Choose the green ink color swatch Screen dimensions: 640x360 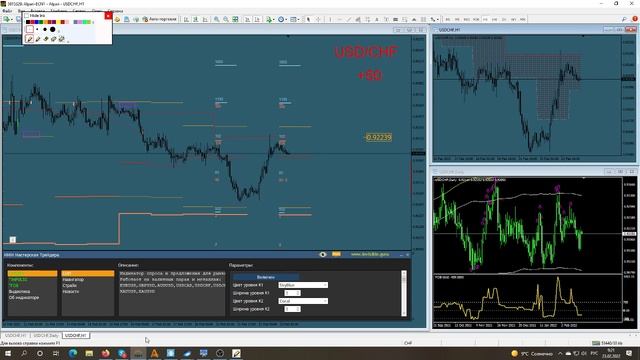point(41,22)
